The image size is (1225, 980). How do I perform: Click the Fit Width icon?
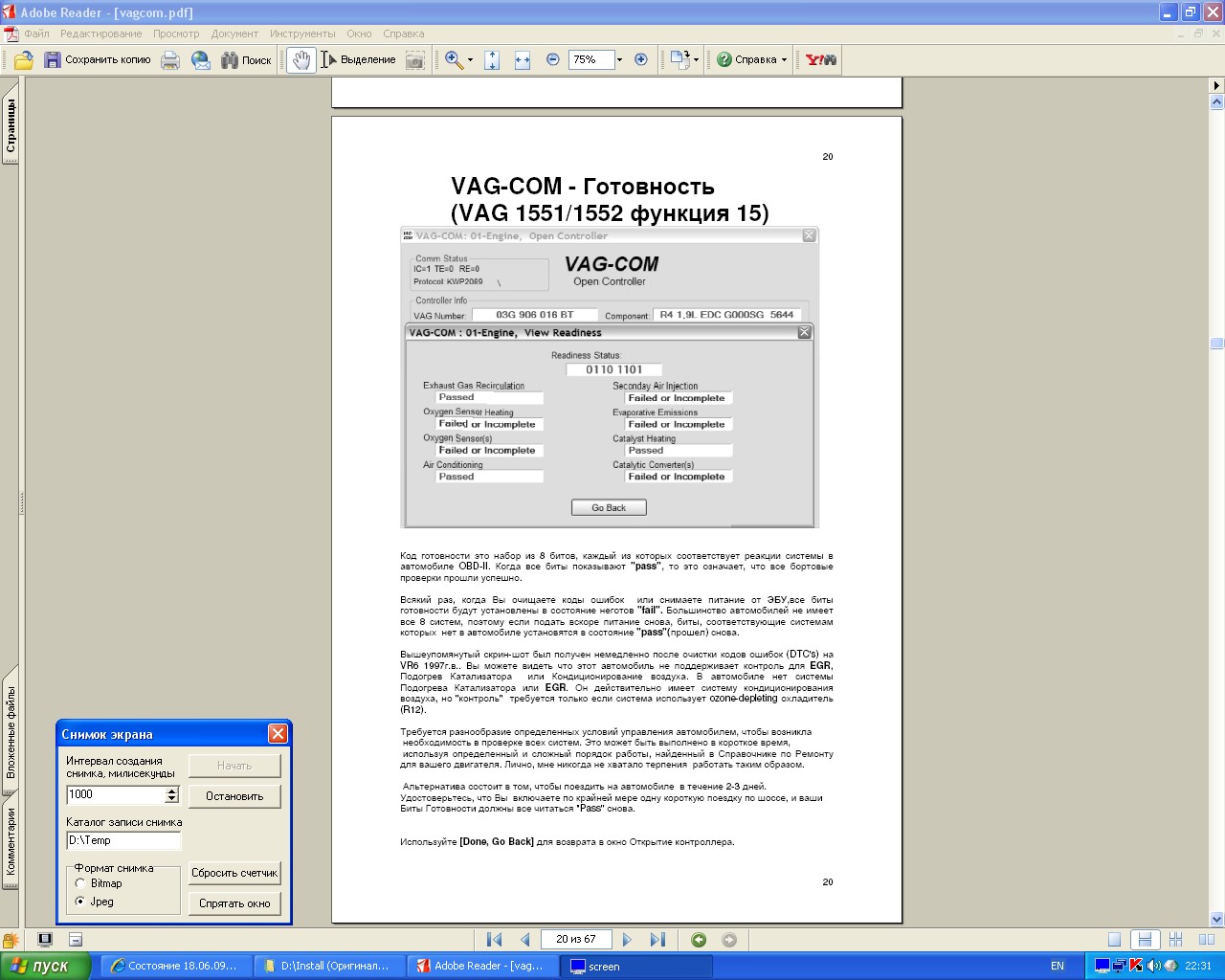[523, 60]
